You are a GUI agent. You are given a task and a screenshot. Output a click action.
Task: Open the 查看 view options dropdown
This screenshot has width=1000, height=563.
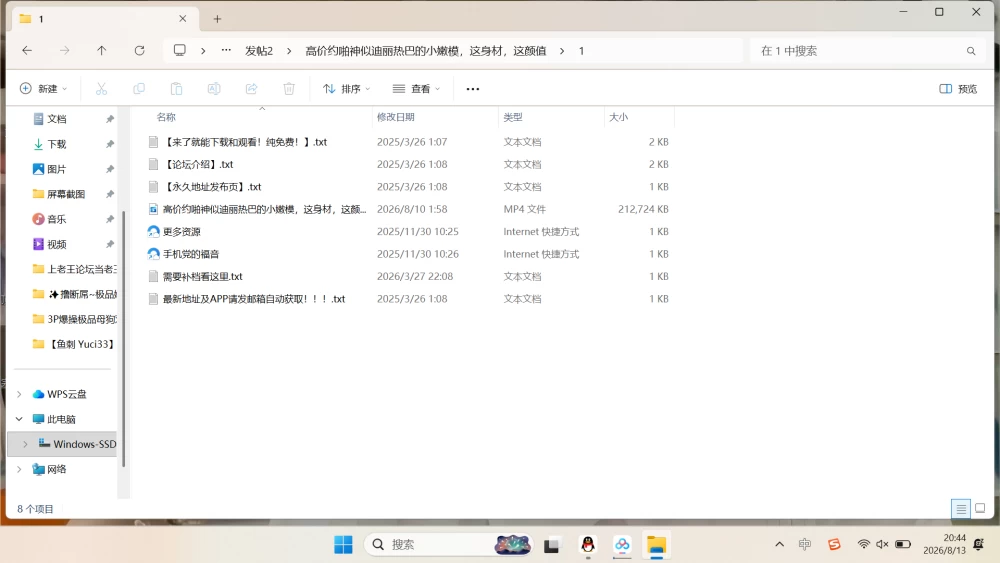416,89
